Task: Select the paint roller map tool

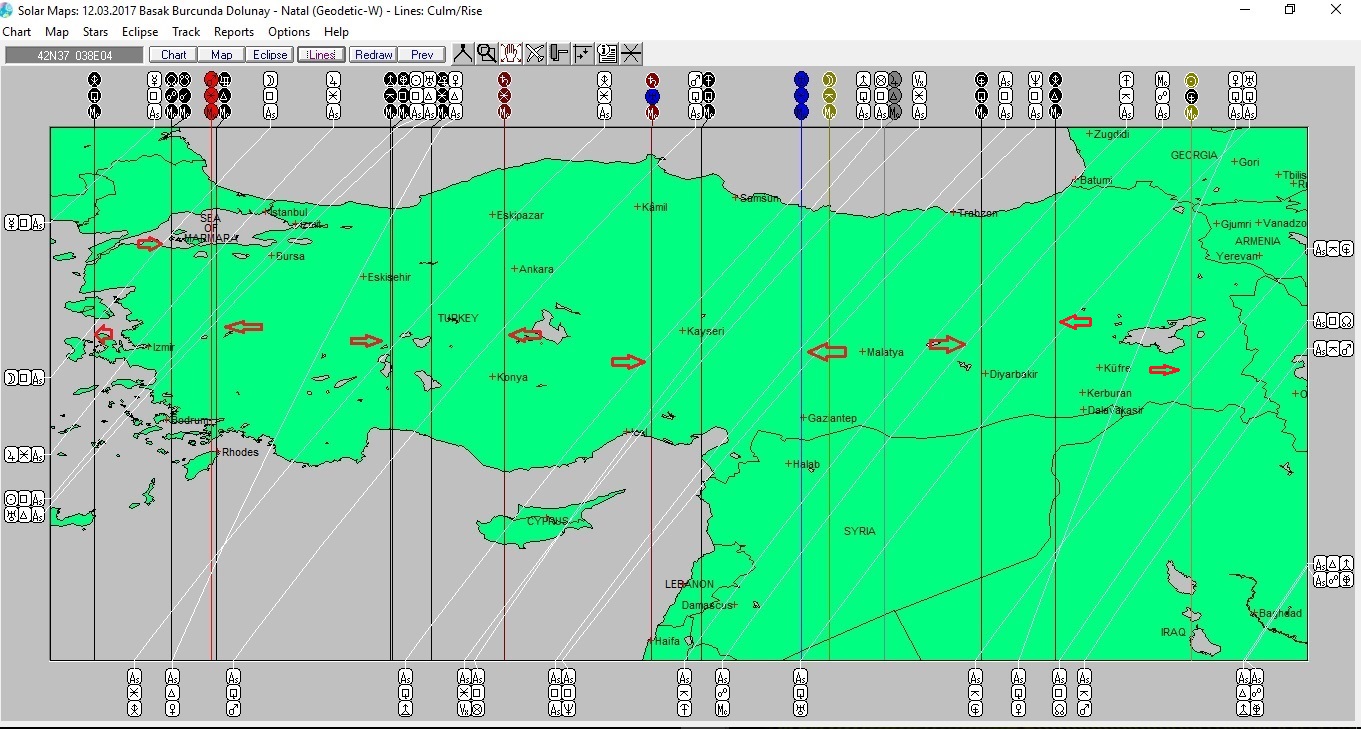Action: (x=558, y=52)
